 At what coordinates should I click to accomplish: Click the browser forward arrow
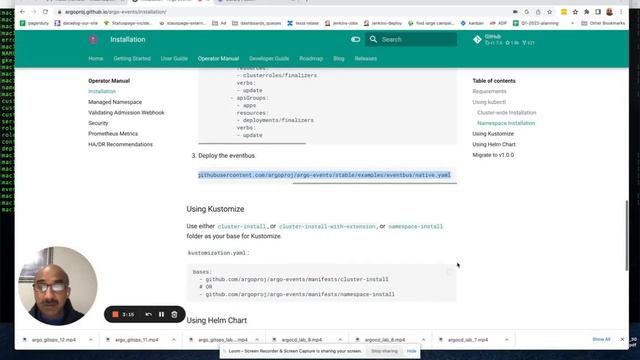tap(34, 12)
